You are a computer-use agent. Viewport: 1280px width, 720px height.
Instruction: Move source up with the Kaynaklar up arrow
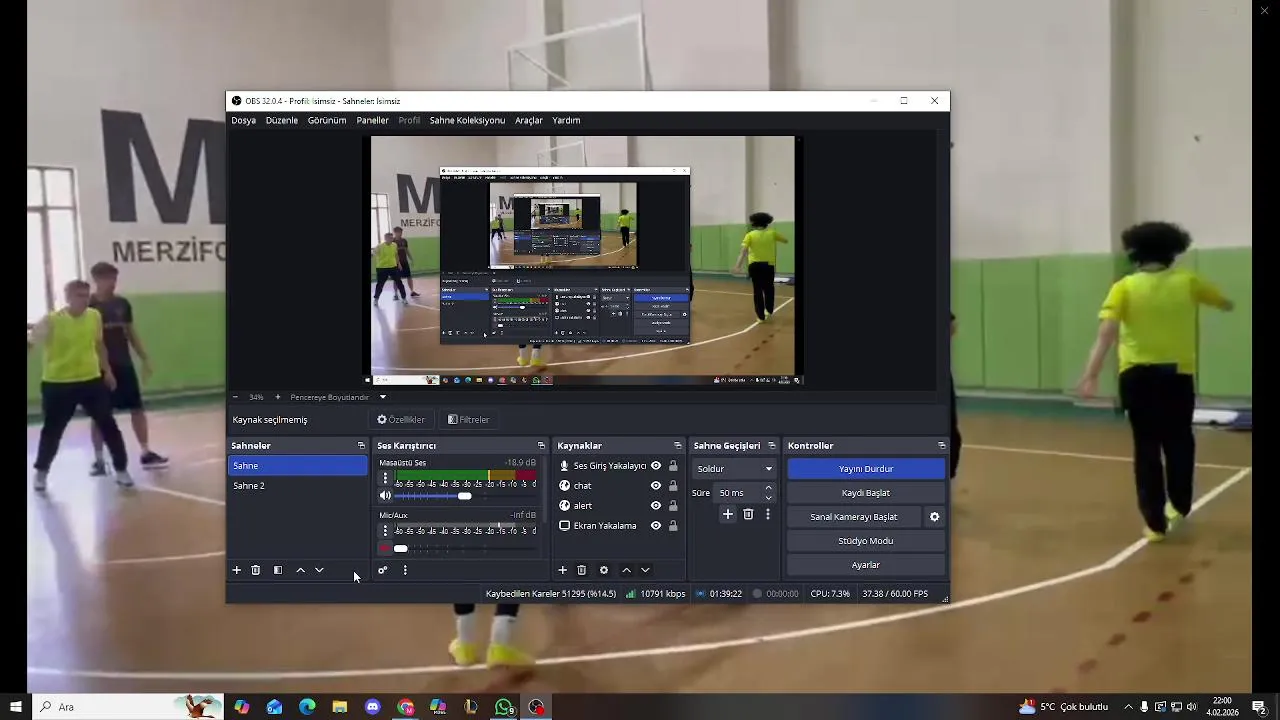click(626, 570)
